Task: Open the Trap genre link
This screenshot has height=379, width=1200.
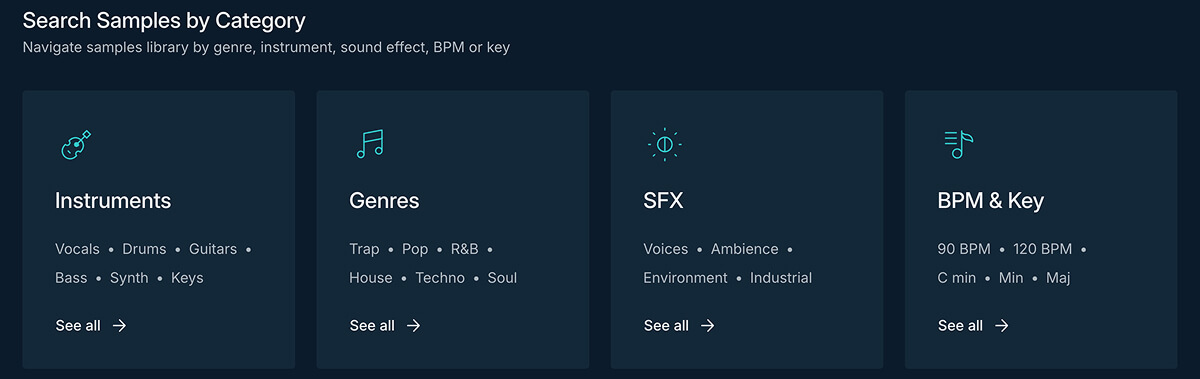Action: (x=364, y=249)
